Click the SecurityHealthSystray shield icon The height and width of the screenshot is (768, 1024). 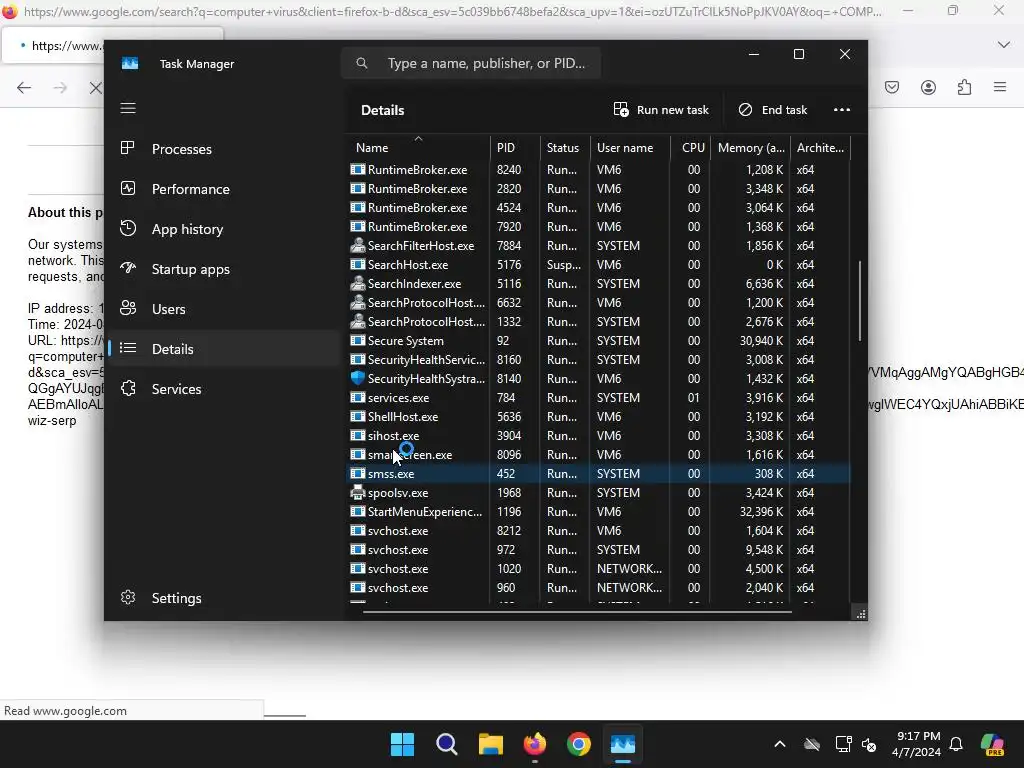click(x=357, y=378)
